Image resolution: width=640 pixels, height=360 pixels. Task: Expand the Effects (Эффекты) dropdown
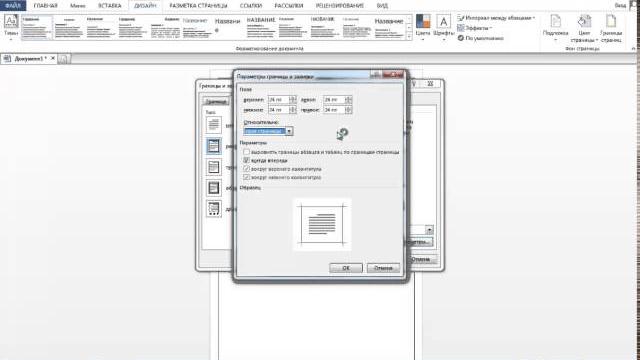coord(475,28)
